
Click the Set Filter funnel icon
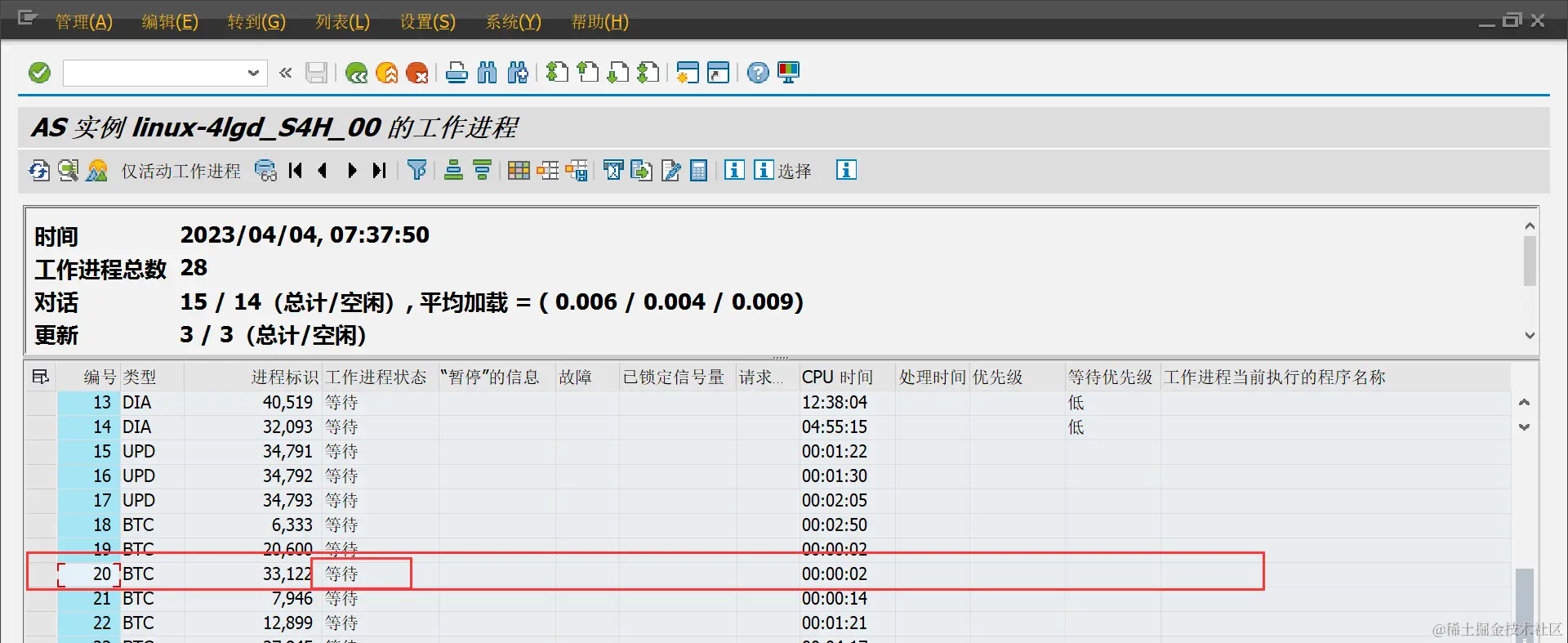pos(417,170)
